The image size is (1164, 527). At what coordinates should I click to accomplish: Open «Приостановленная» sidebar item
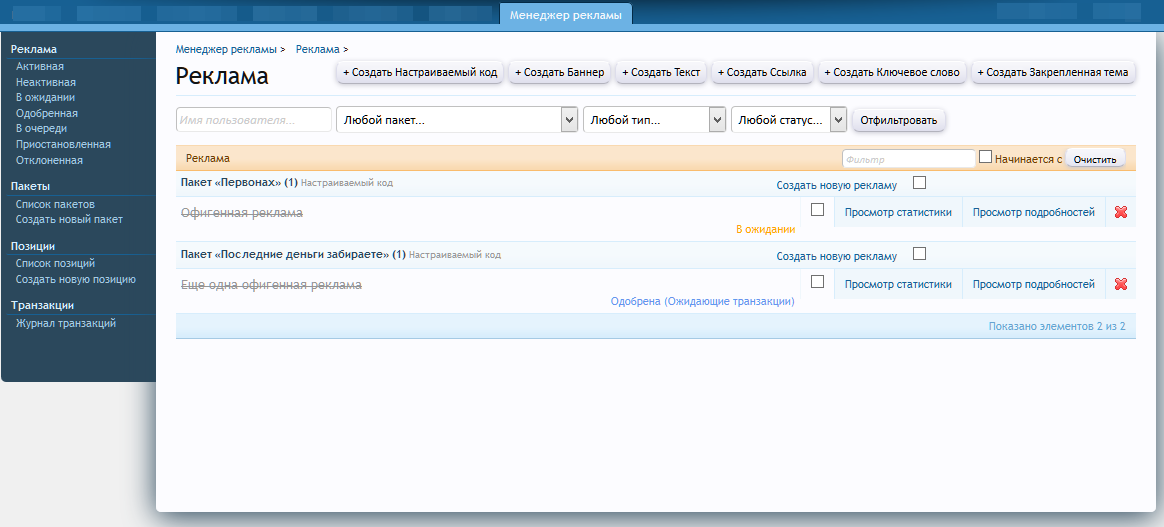click(x=63, y=144)
